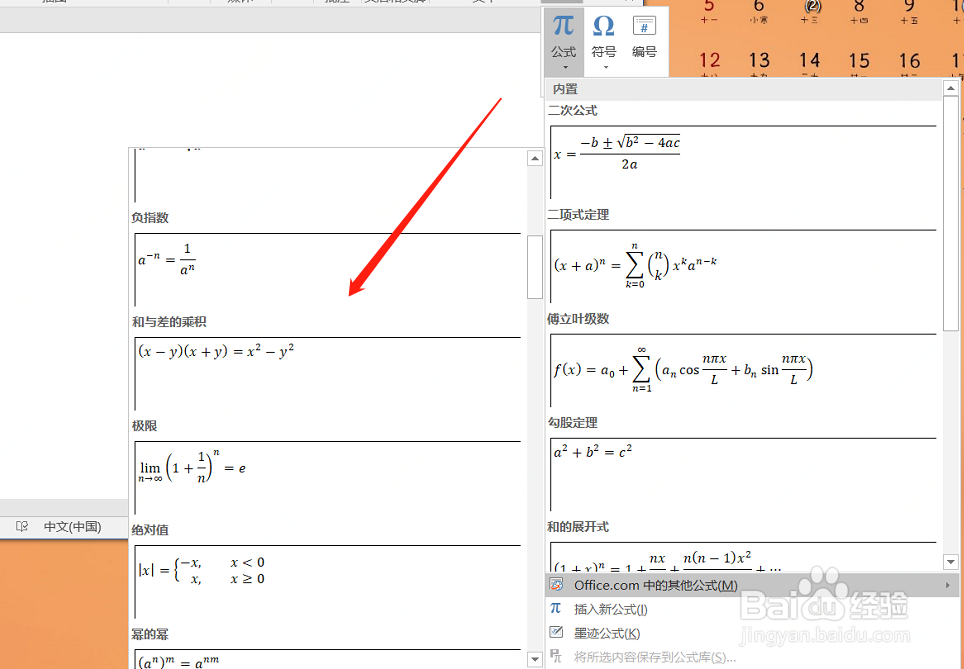Select date 6 in the calendar
The height and width of the screenshot is (669, 964).
click(x=759, y=7)
